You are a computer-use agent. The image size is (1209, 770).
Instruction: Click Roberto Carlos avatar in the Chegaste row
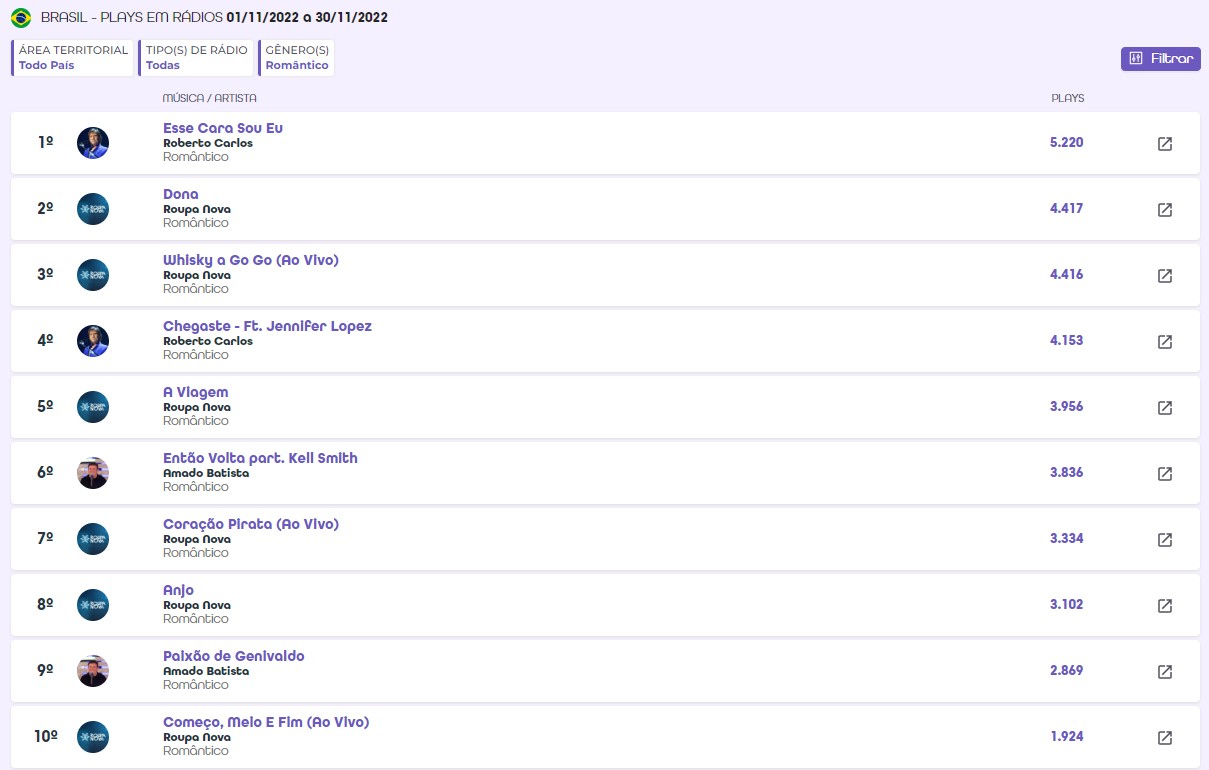point(93,341)
